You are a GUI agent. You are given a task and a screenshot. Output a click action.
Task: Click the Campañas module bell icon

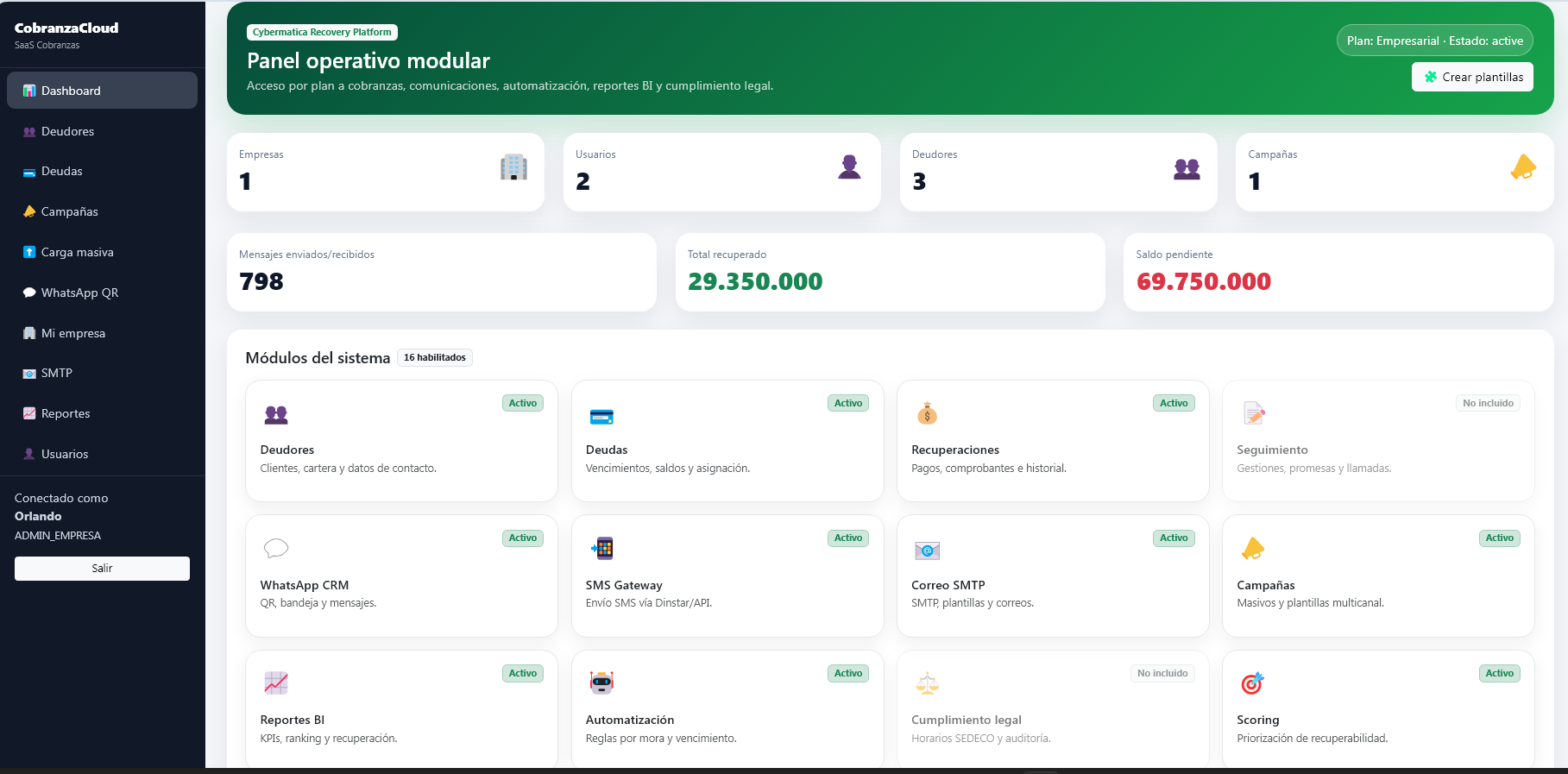pos(1253,548)
